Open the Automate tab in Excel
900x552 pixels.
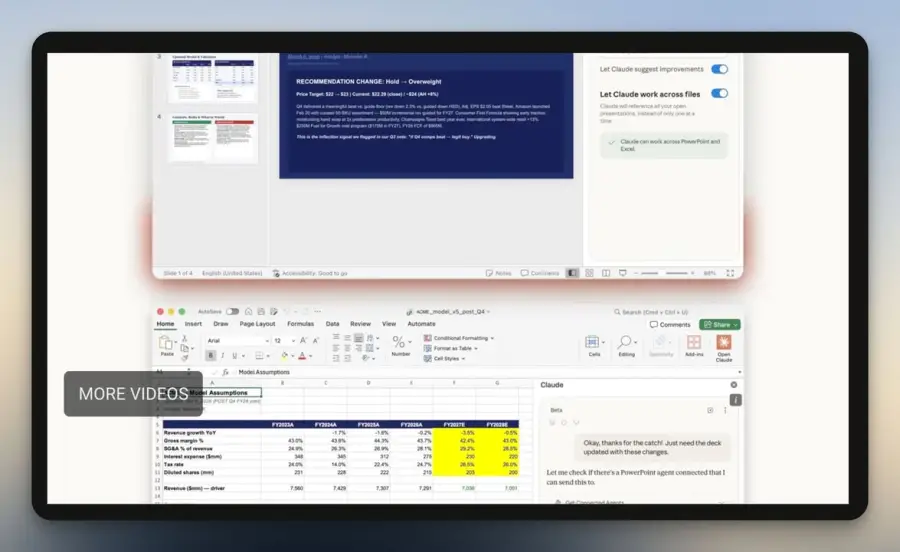tap(421, 324)
